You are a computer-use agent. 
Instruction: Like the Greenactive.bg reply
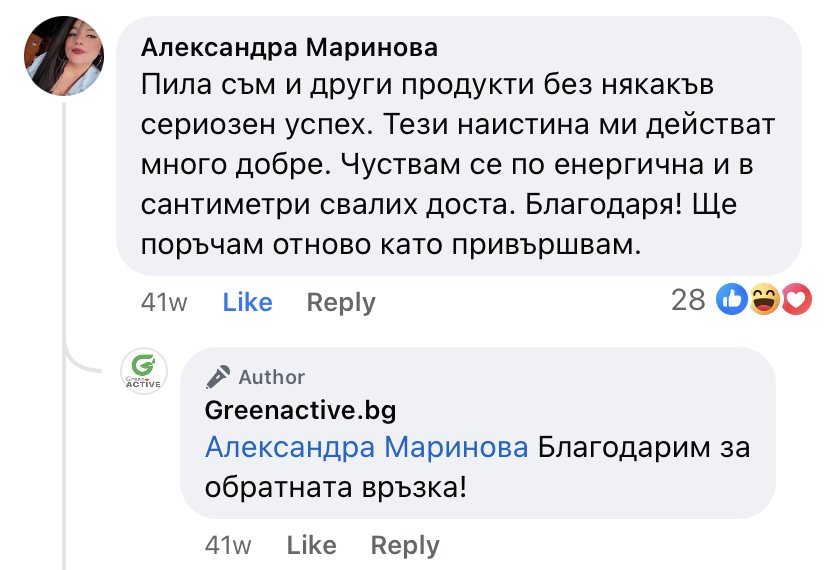[x=312, y=545]
